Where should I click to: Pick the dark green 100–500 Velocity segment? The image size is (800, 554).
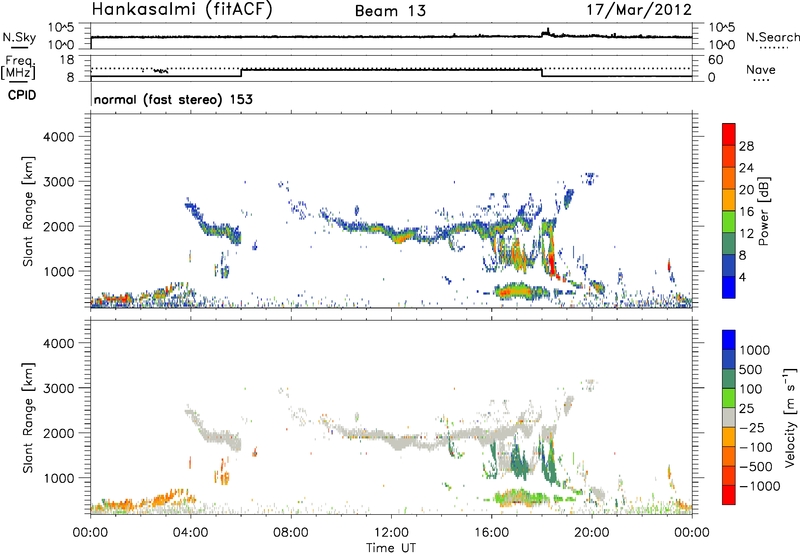(x=729, y=379)
